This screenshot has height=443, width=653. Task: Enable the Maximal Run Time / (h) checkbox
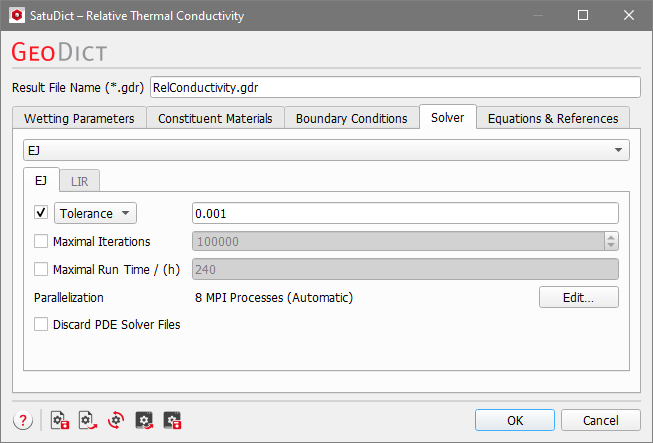coord(41,269)
